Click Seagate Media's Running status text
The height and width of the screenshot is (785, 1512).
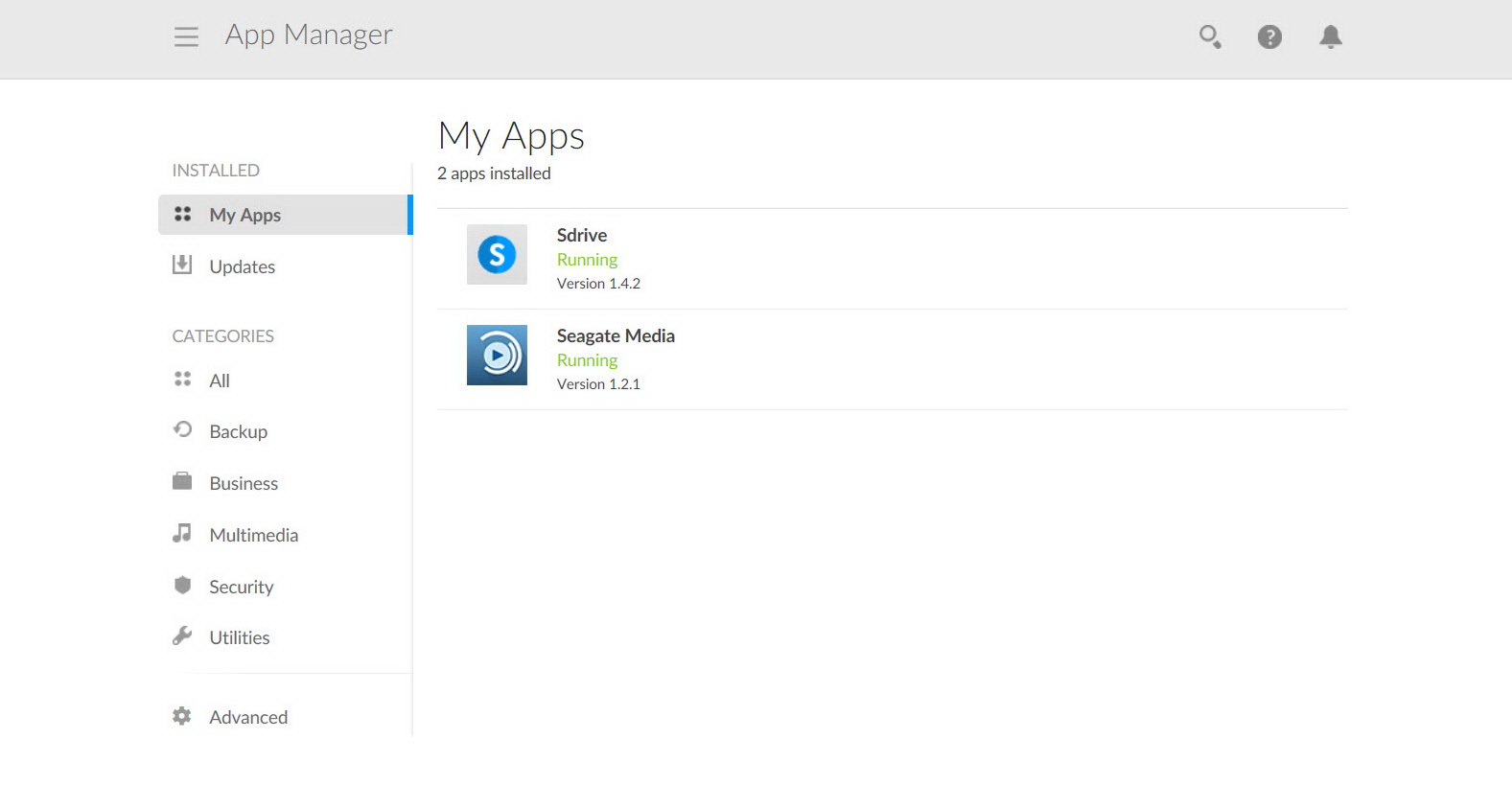point(587,360)
